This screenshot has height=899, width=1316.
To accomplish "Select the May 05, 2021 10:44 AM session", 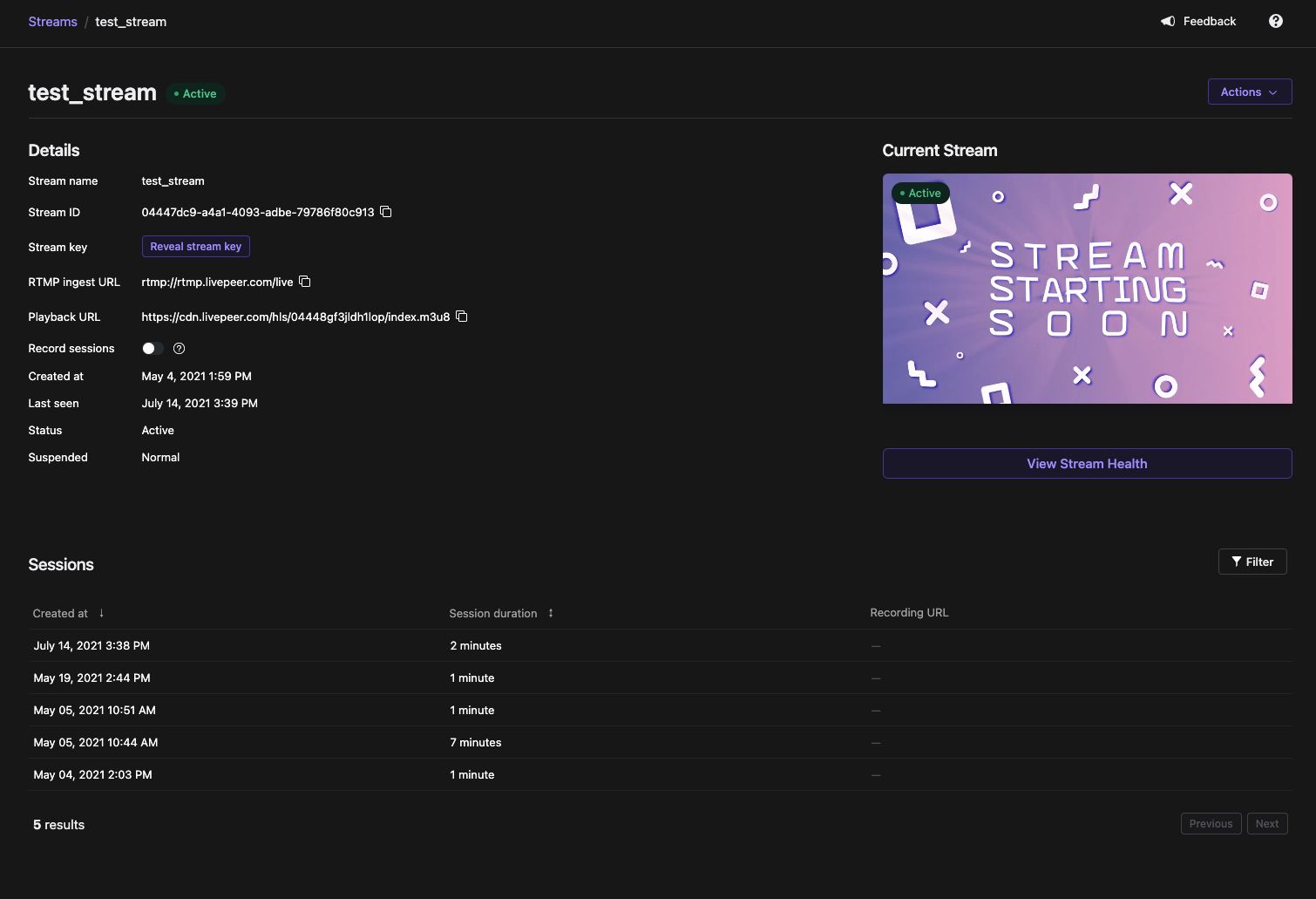I will [660, 742].
